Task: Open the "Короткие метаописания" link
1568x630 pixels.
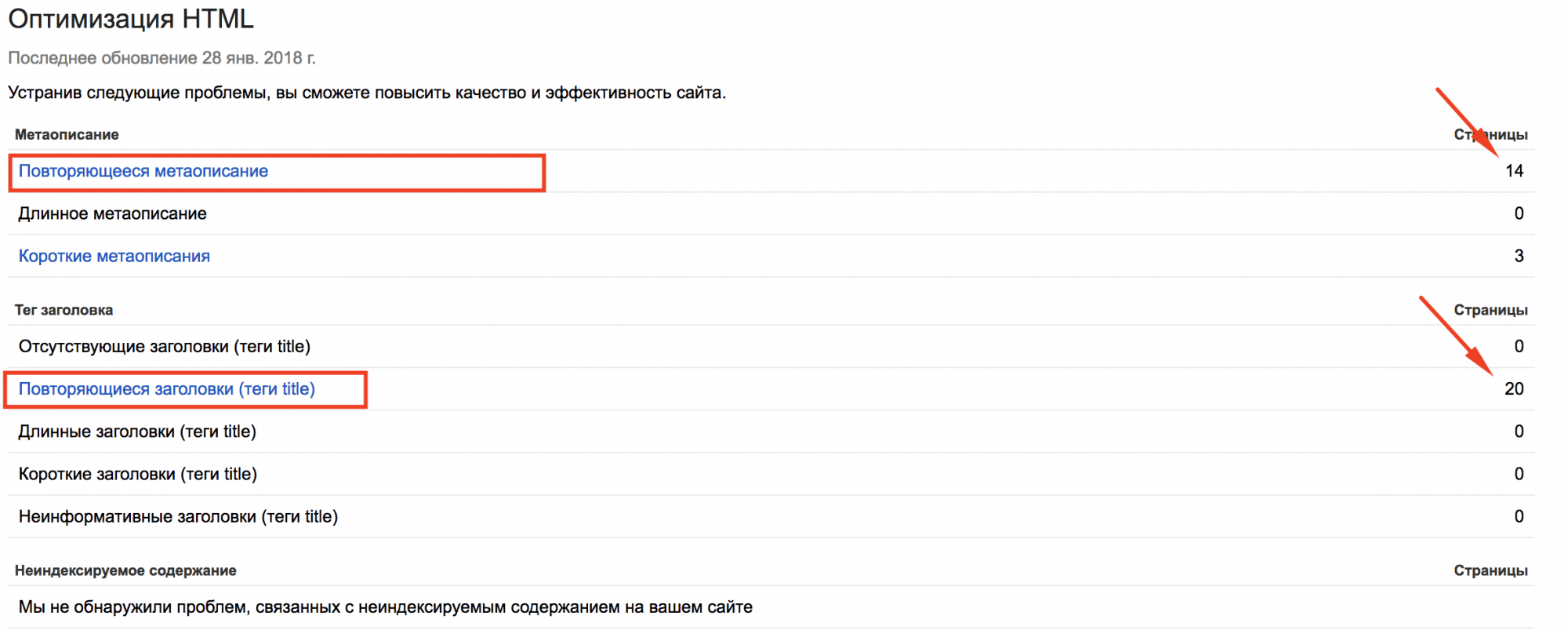Action: click(114, 256)
